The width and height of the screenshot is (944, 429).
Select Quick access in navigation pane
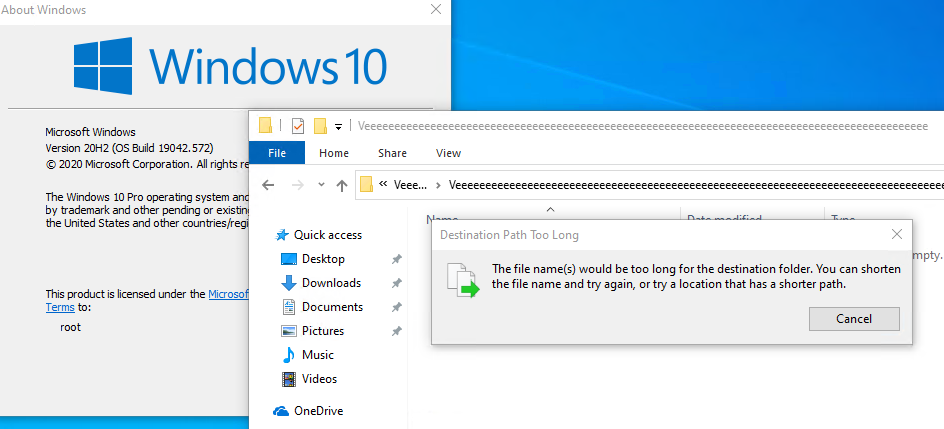click(328, 235)
